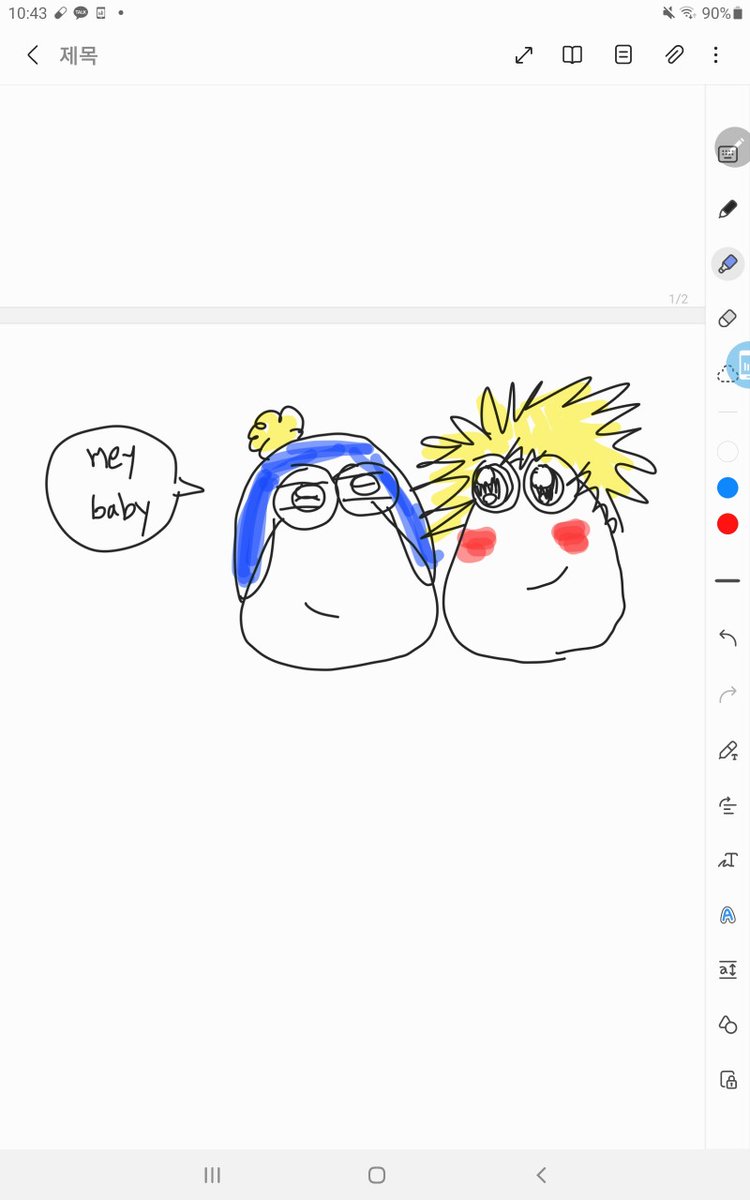The width and height of the screenshot is (750, 1200).
Task: Tap the Wi-Fi status icon
Action: pos(688,13)
